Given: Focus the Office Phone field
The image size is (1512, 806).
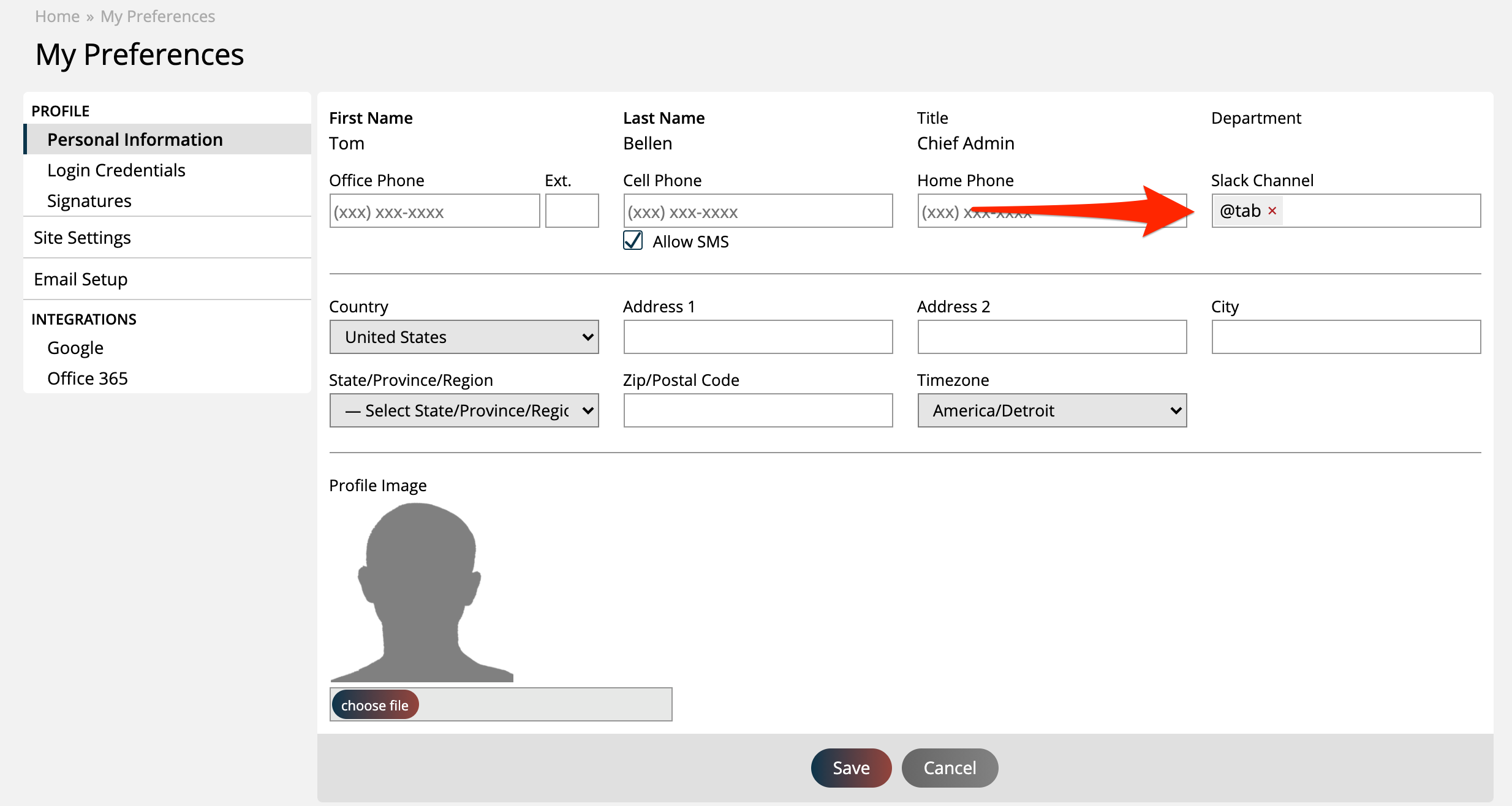Looking at the screenshot, I should pos(434,211).
